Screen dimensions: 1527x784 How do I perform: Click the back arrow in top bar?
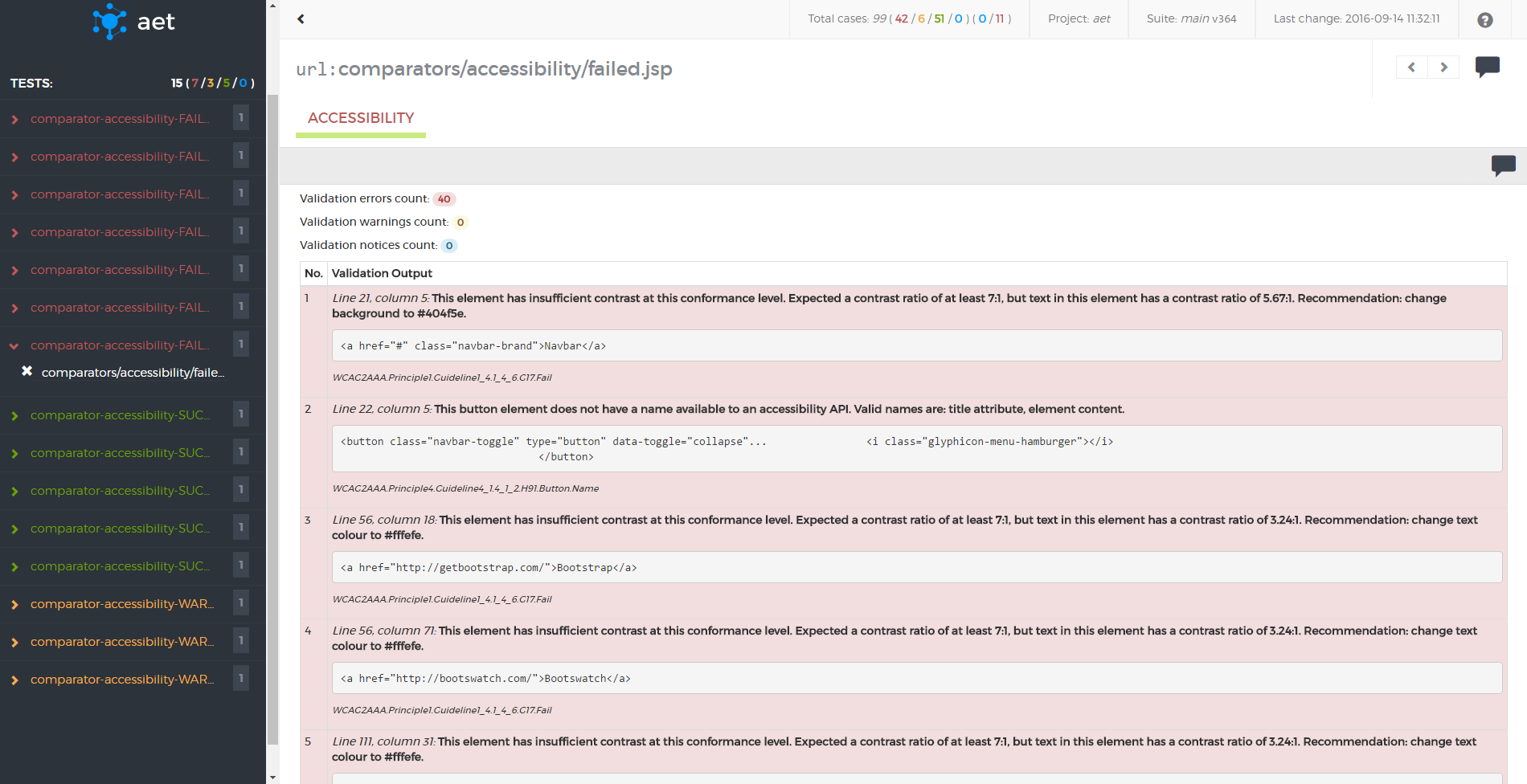tap(301, 19)
